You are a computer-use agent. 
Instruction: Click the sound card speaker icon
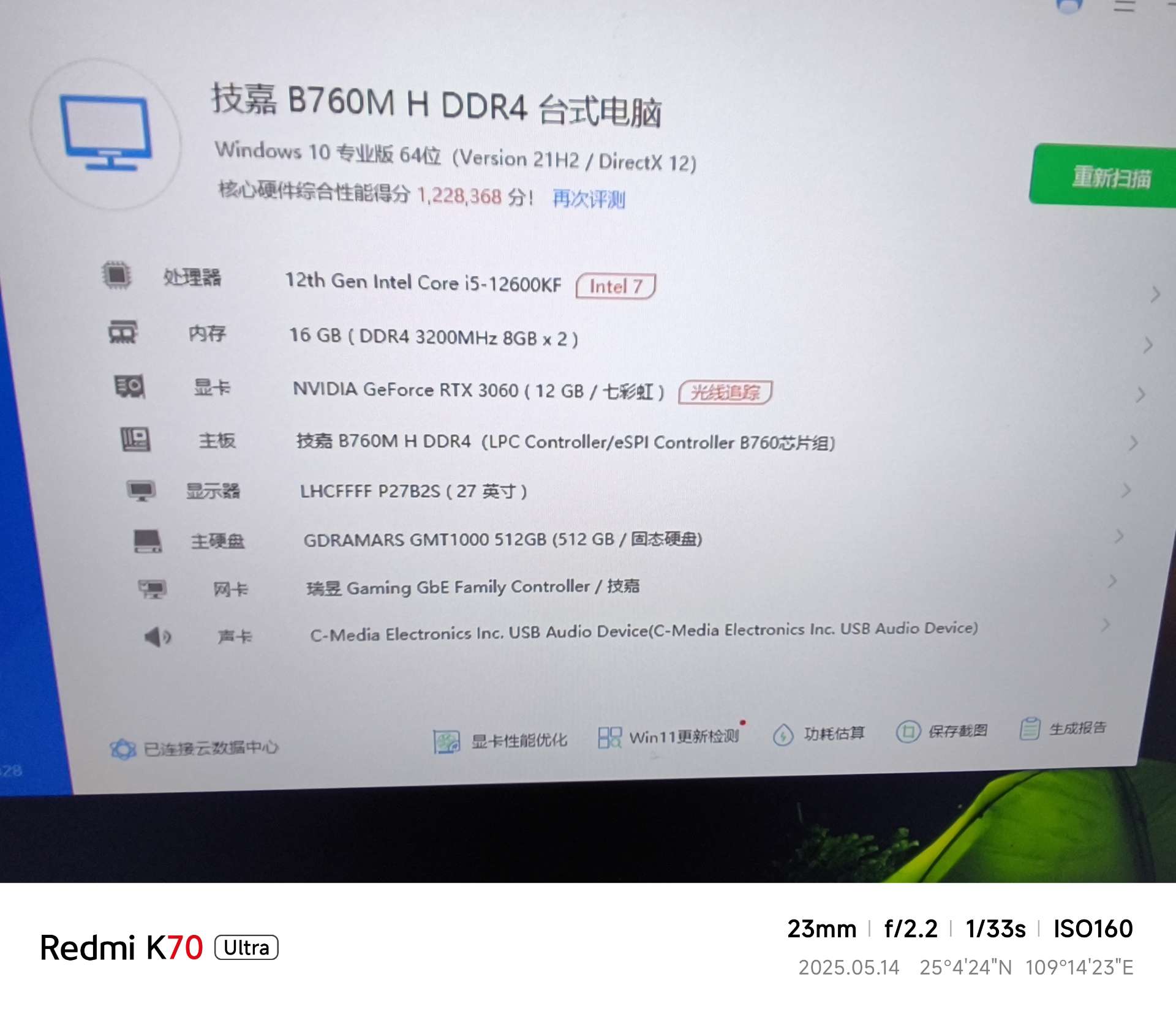coord(157,637)
